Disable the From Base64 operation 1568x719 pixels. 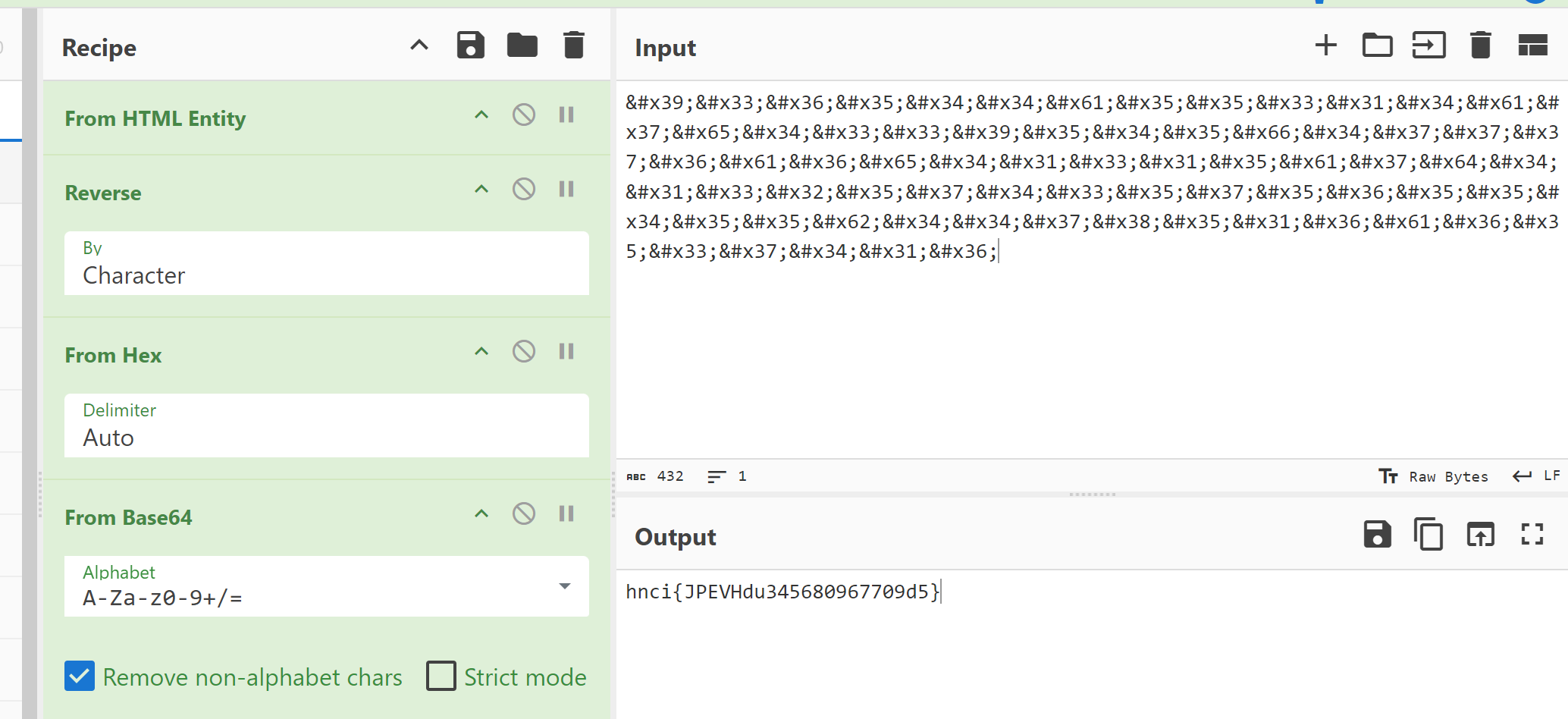[x=524, y=514]
